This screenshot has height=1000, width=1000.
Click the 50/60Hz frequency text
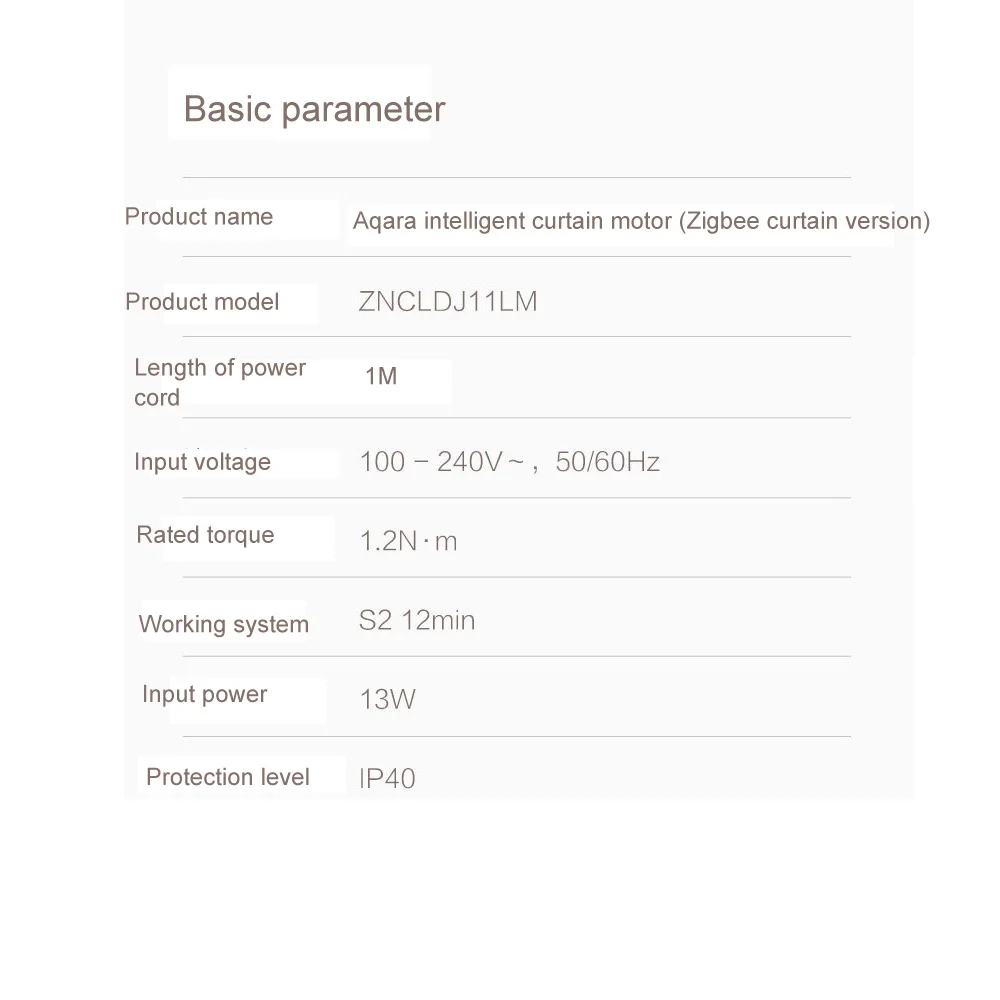(x=607, y=462)
